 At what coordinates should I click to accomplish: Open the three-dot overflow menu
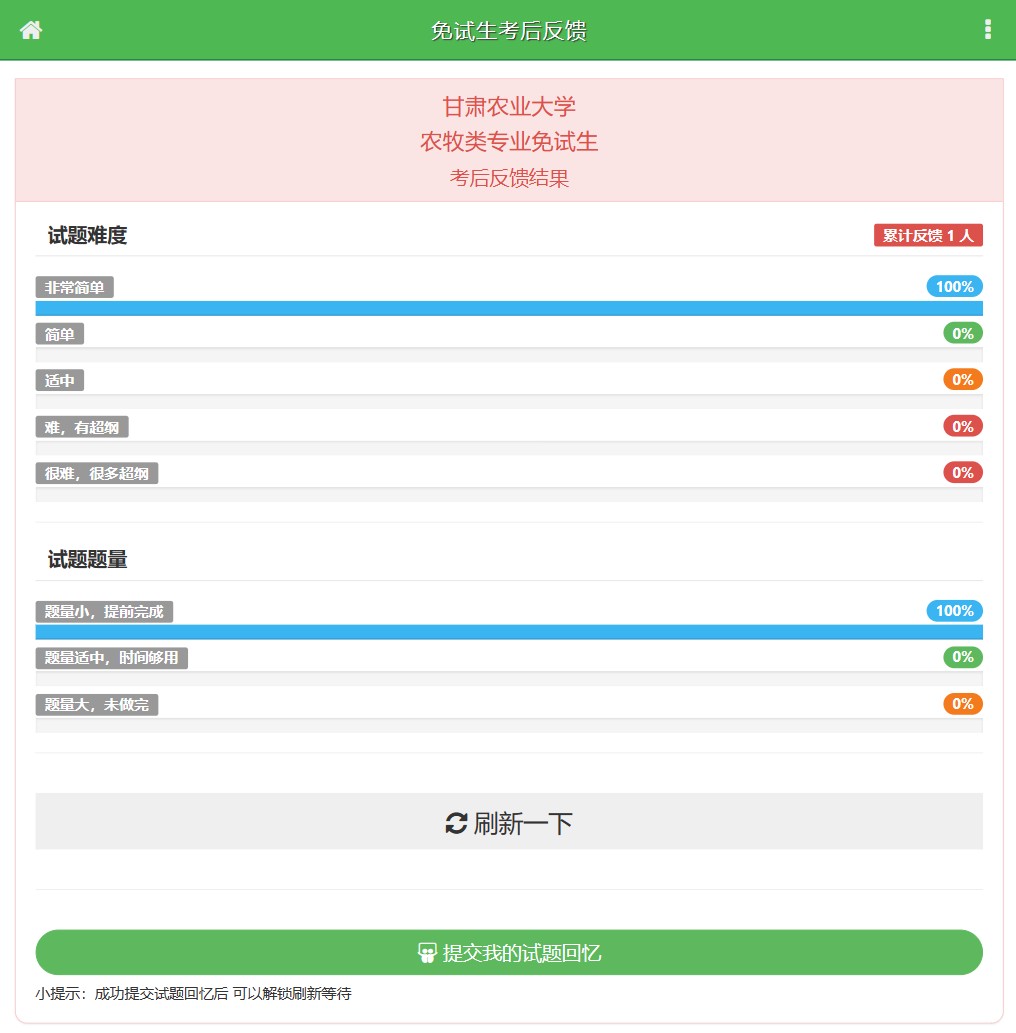click(x=987, y=30)
